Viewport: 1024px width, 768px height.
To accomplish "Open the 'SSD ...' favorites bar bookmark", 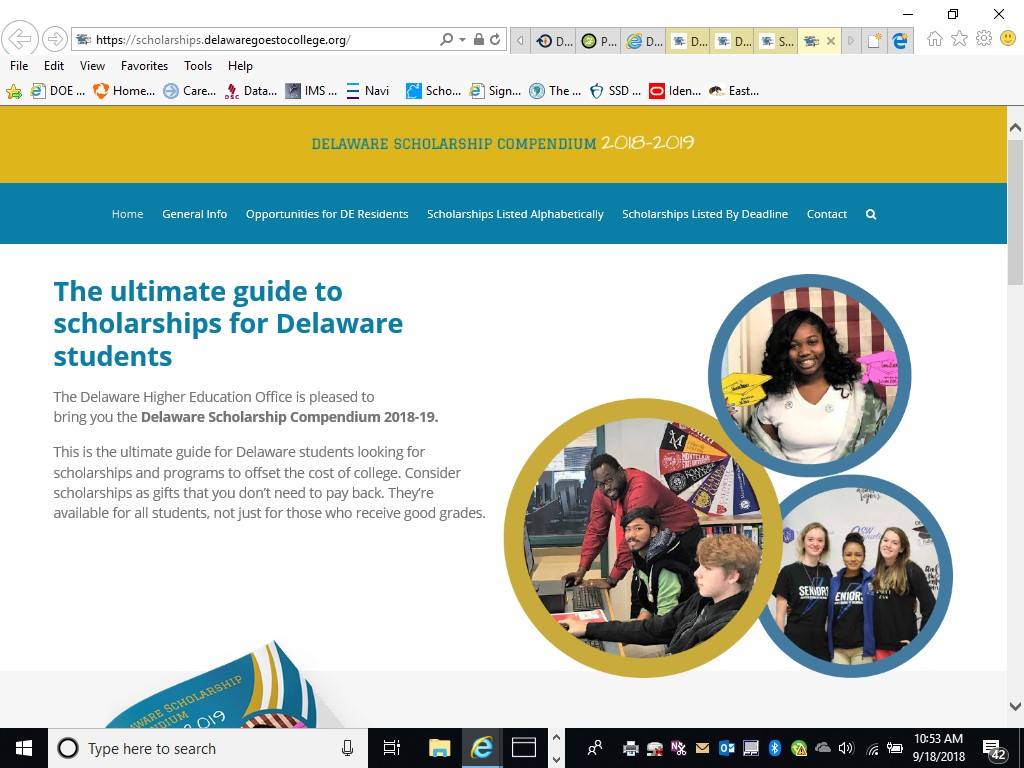I will [615, 91].
